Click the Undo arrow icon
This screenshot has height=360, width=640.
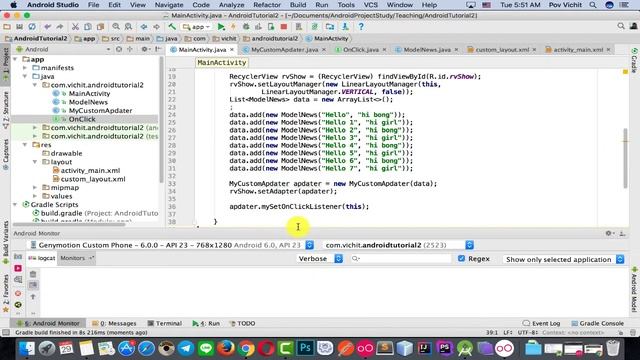click(x=47, y=27)
